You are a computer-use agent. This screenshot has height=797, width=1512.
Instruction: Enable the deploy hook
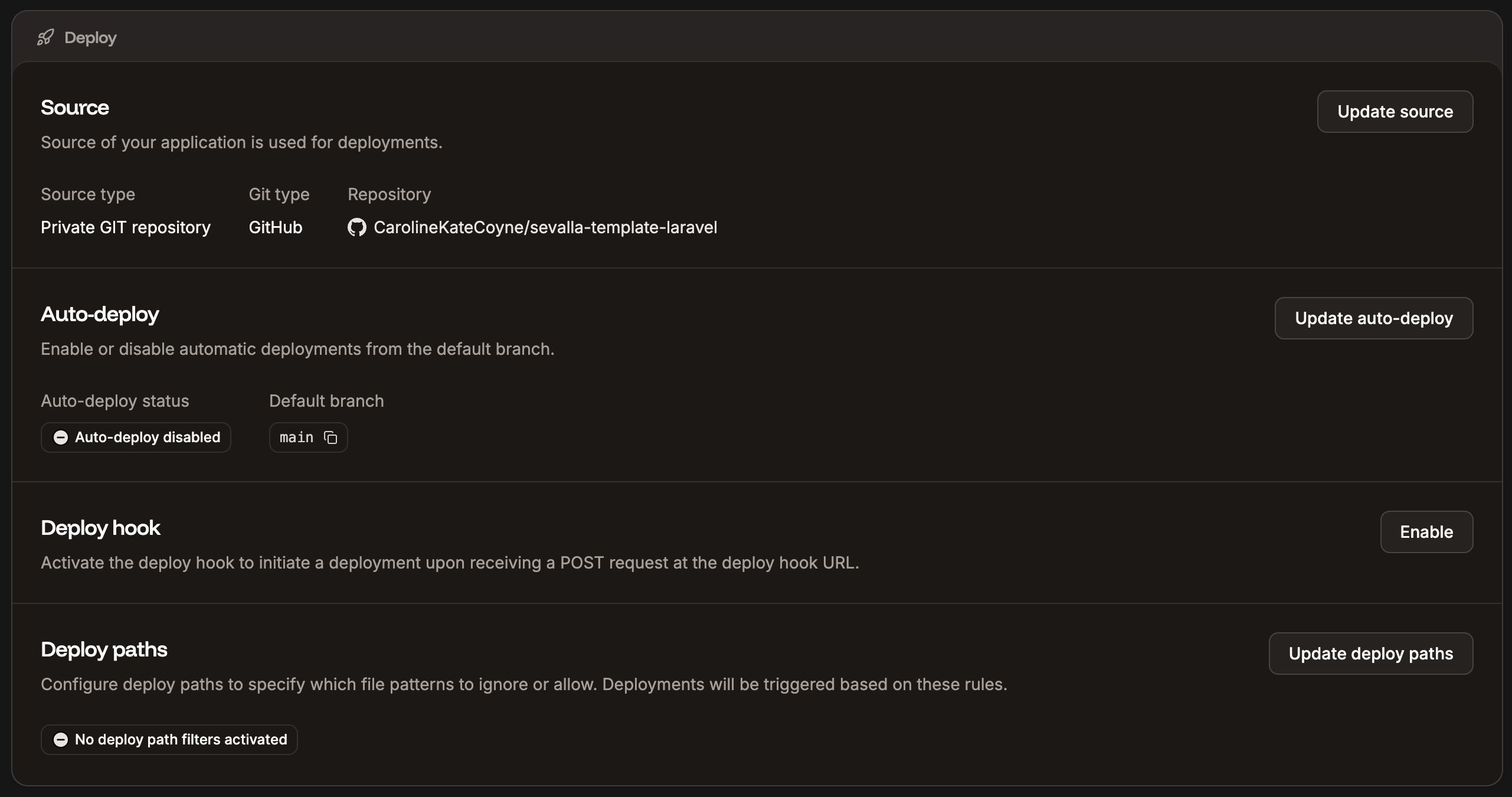click(x=1426, y=531)
